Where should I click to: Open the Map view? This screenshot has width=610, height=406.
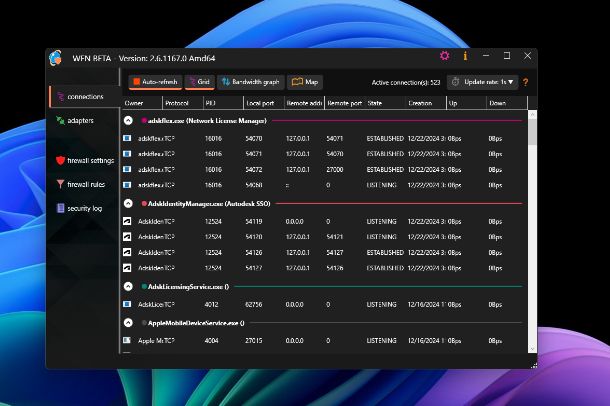(x=305, y=82)
